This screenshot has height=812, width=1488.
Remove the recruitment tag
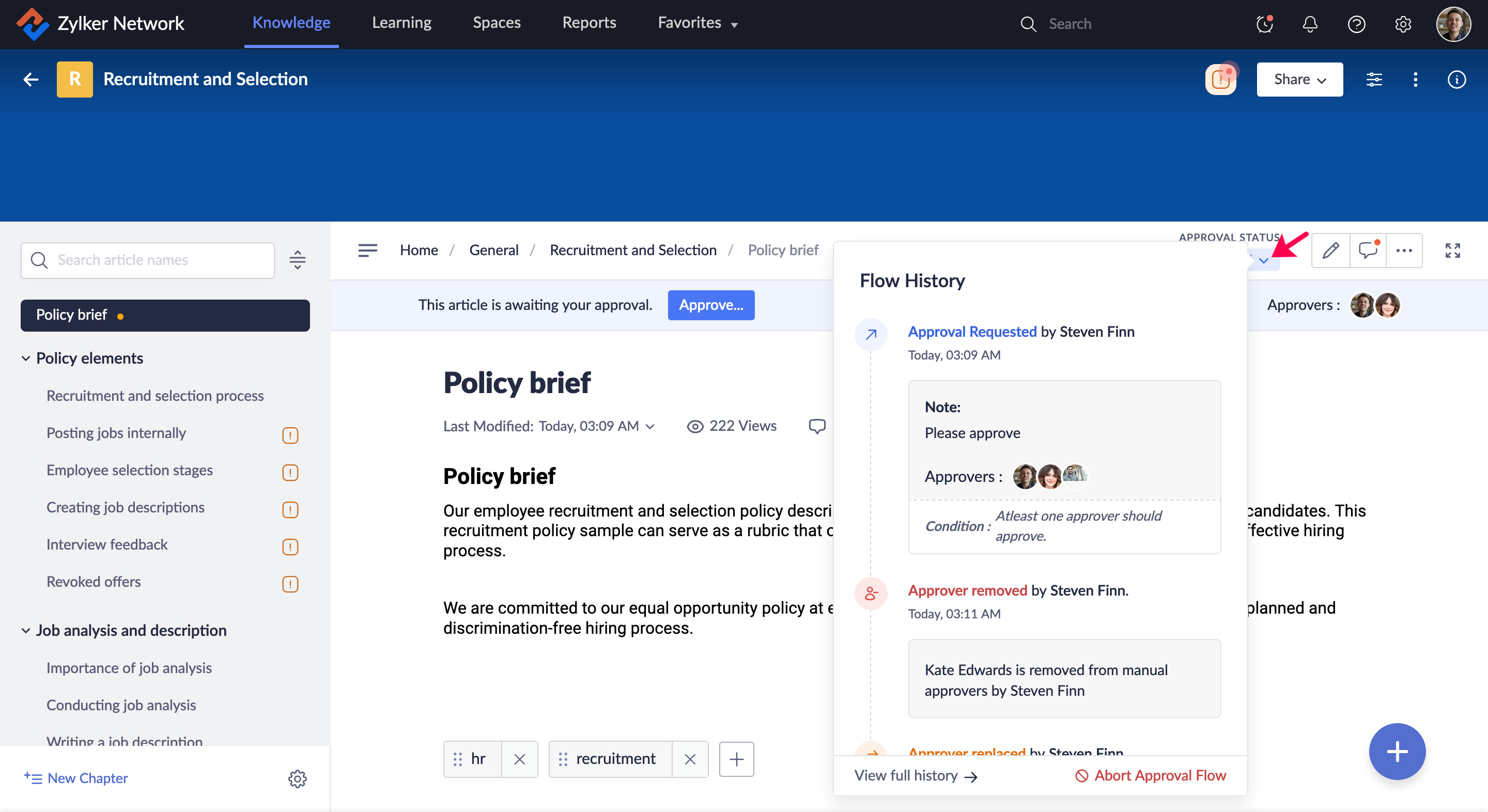(x=690, y=759)
